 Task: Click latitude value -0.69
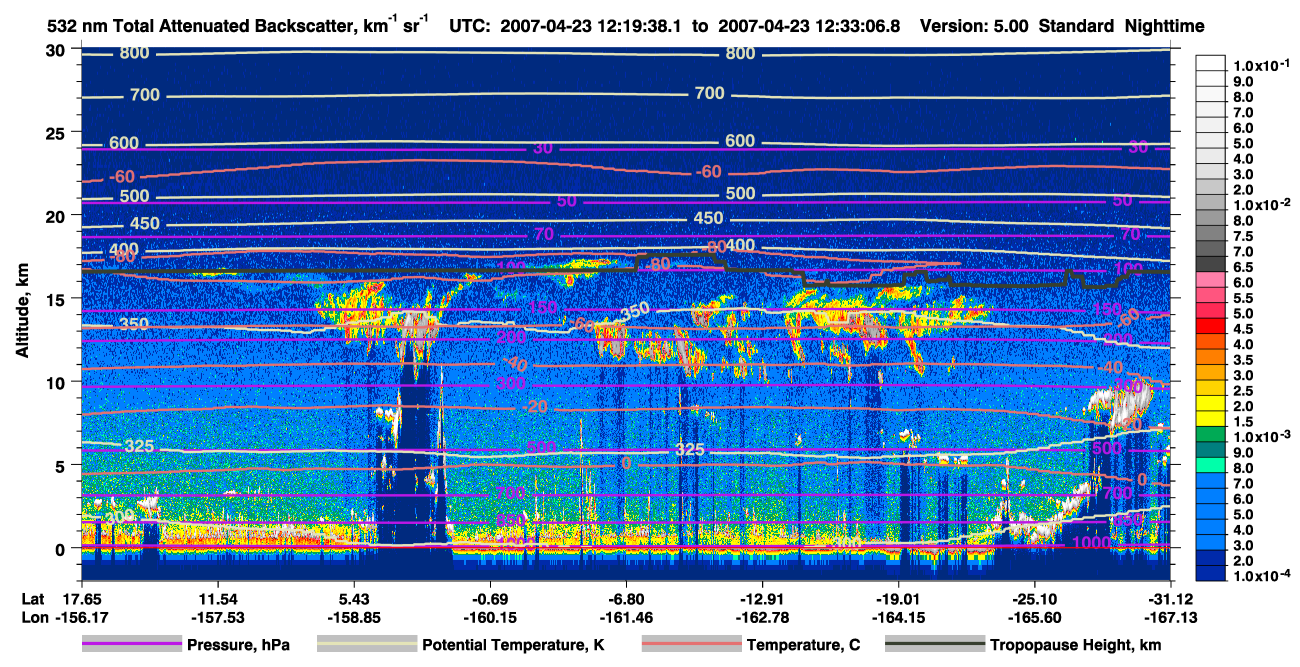pyautogui.click(x=490, y=598)
